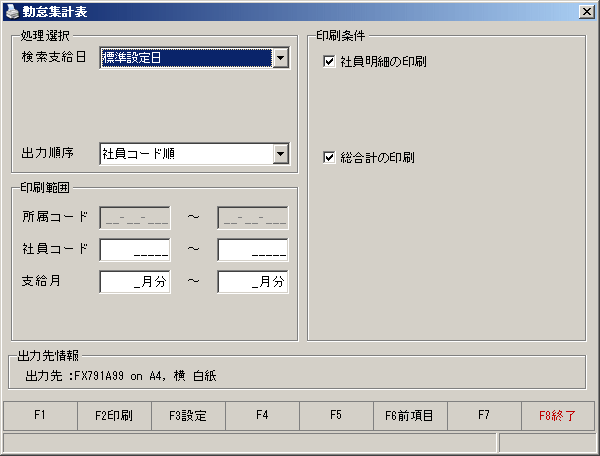The width and height of the screenshot is (600, 456).
Task: Click the F4 function button
Action: (x=262, y=415)
